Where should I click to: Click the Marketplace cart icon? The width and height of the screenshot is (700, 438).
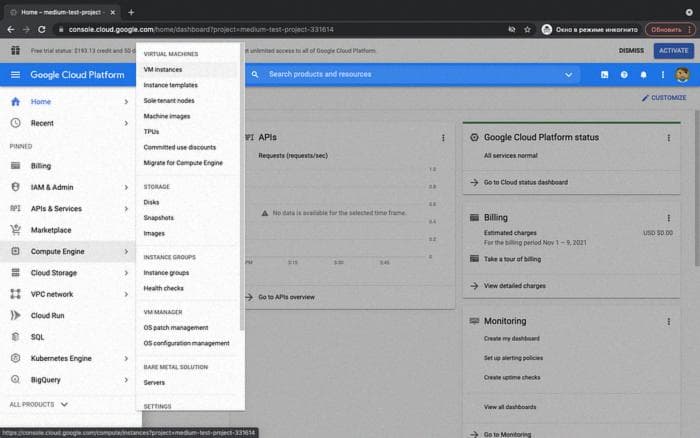click(x=15, y=230)
